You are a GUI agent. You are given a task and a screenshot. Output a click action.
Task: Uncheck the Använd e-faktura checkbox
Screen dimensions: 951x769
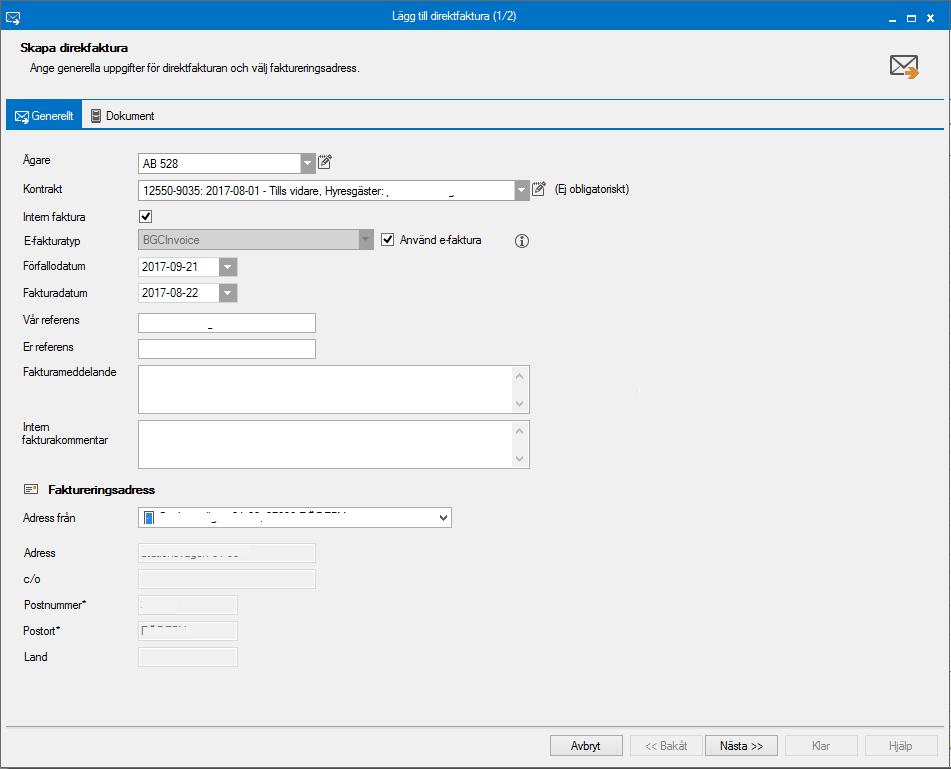tap(388, 240)
